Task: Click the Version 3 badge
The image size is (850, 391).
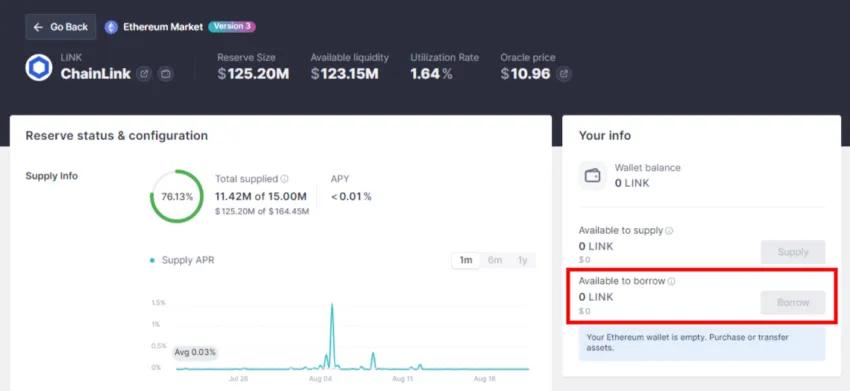Action: (232, 27)
